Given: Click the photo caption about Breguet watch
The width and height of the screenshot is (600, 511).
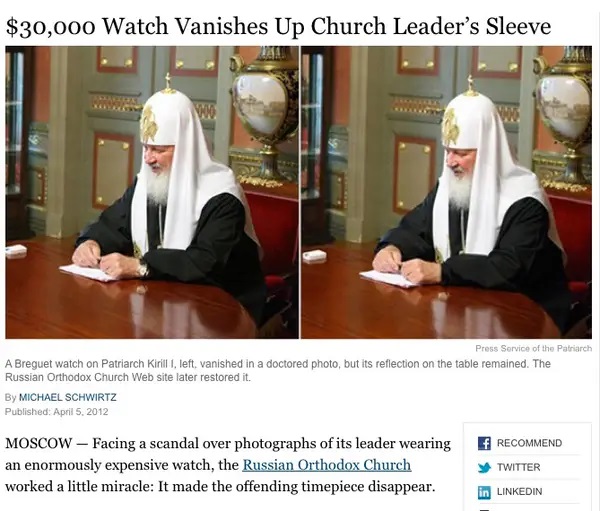Looking at the screenshot, I should pos(278,370).
